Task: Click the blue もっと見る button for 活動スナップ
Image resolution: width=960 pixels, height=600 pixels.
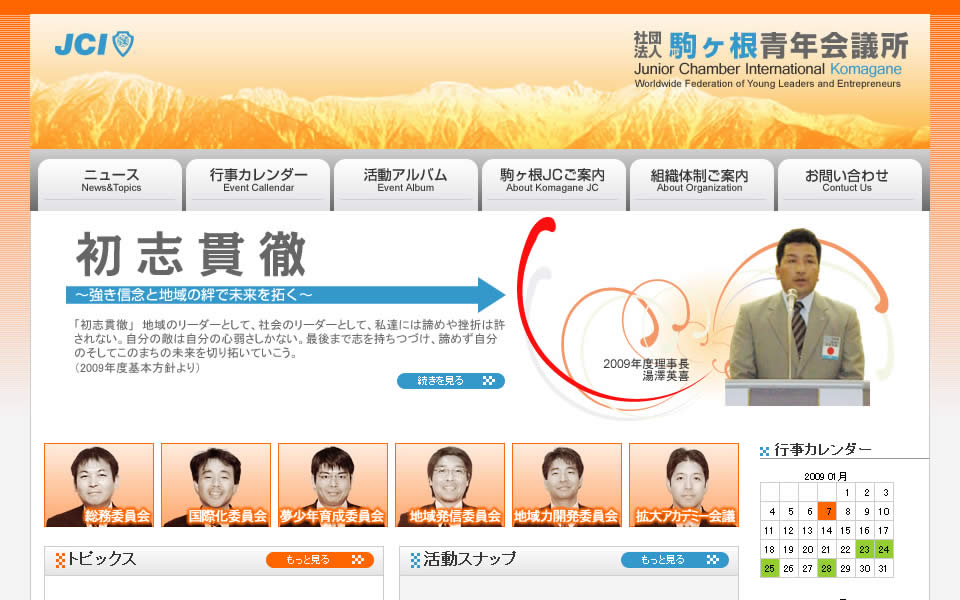Action: click(675, 560)
